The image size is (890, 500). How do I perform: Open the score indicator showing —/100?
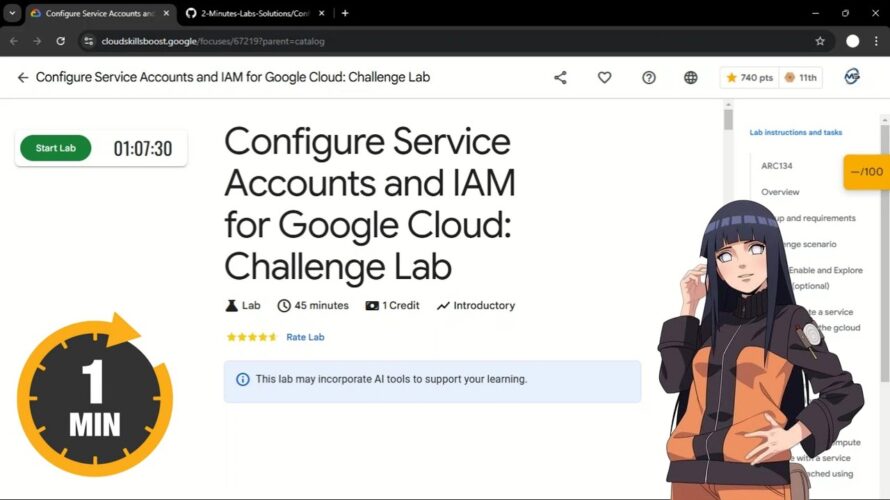tap(867, 171)
